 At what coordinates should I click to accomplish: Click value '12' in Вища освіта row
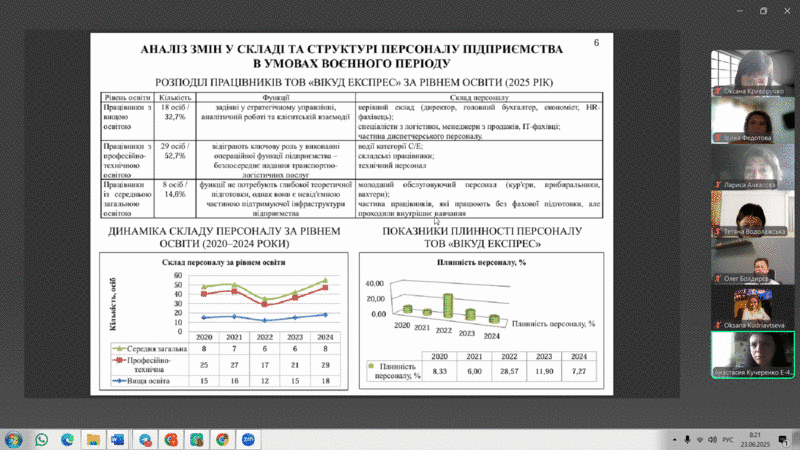pos(265,381)
